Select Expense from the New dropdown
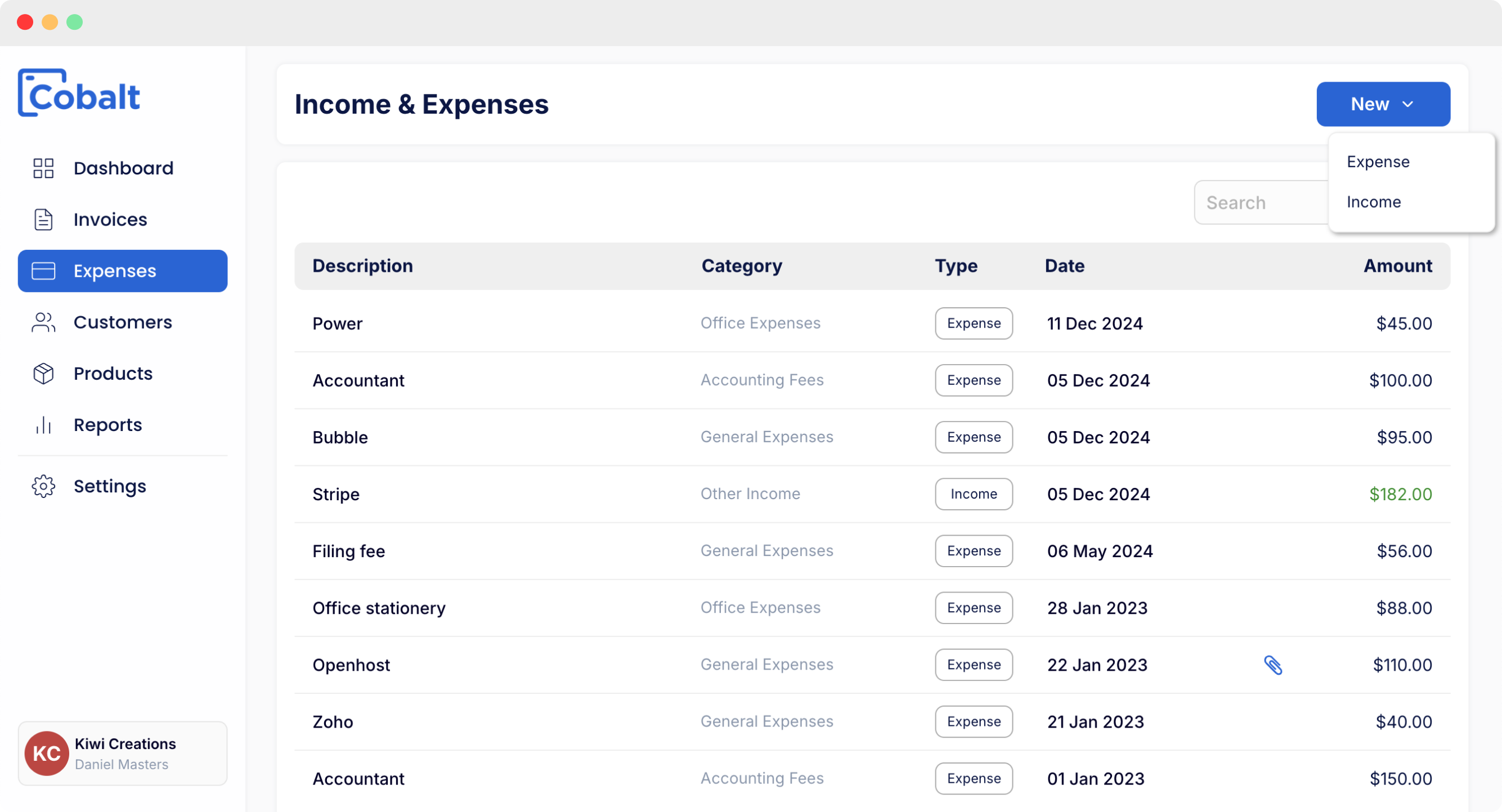1502x812 pixels. [x=1377, y=161]
